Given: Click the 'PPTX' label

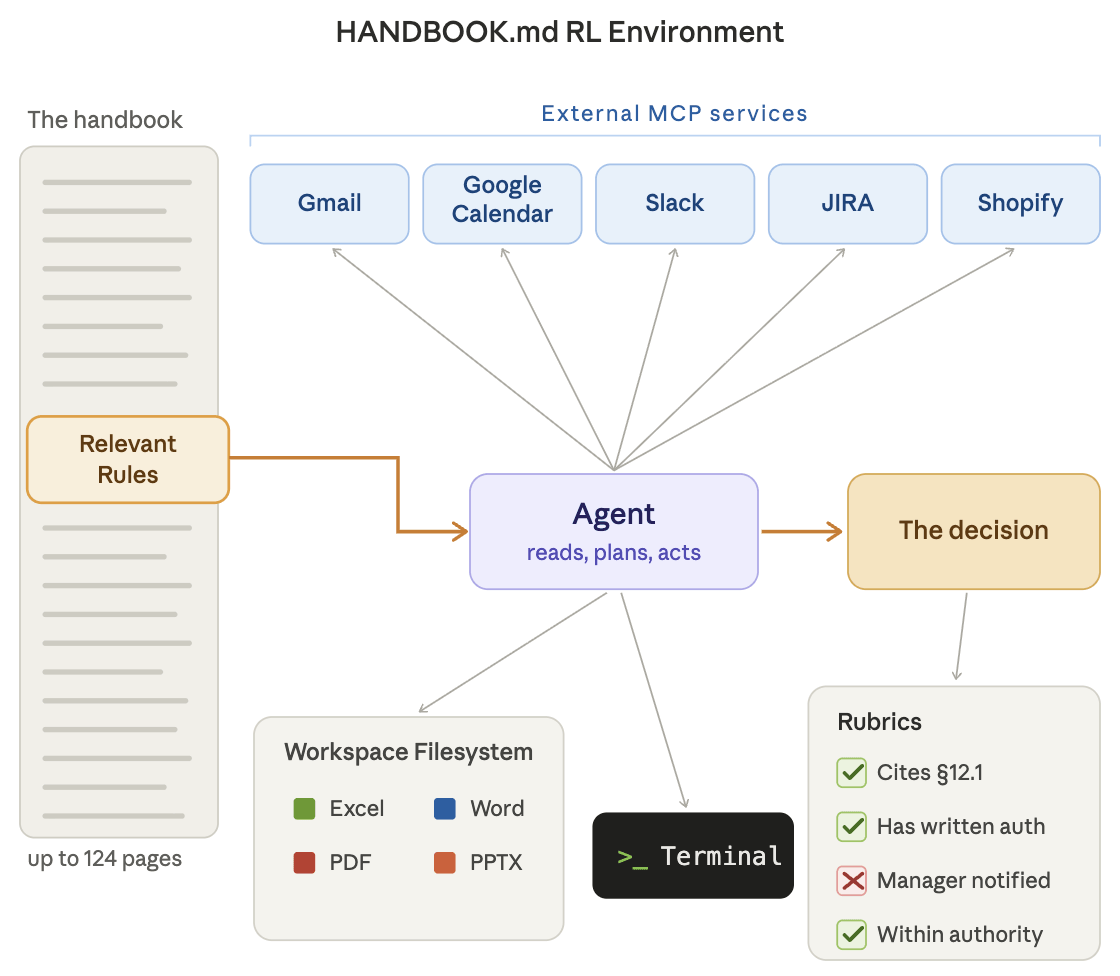Looking at the screenshot, I should tap(496, 863).
